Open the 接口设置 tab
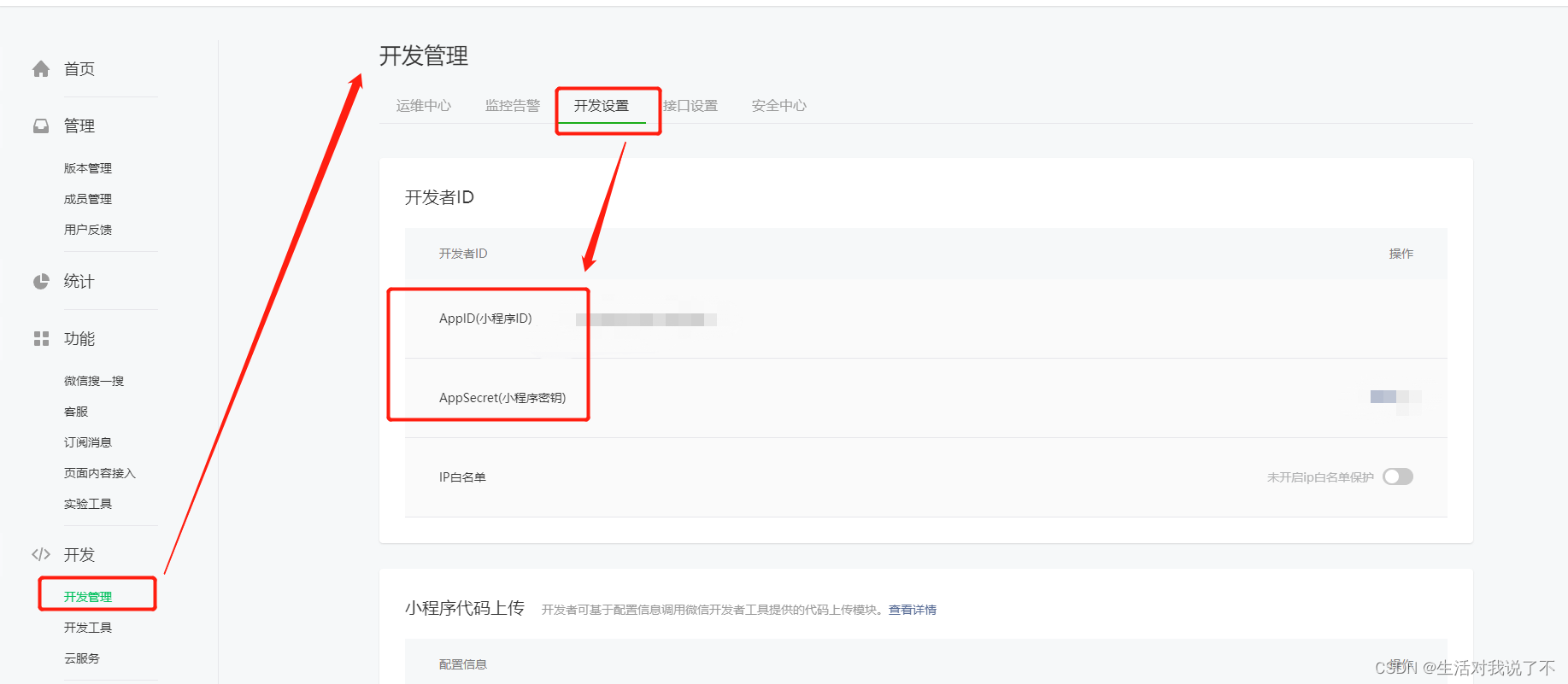This screenshot has width=1568, height=684. coord(690,106)
